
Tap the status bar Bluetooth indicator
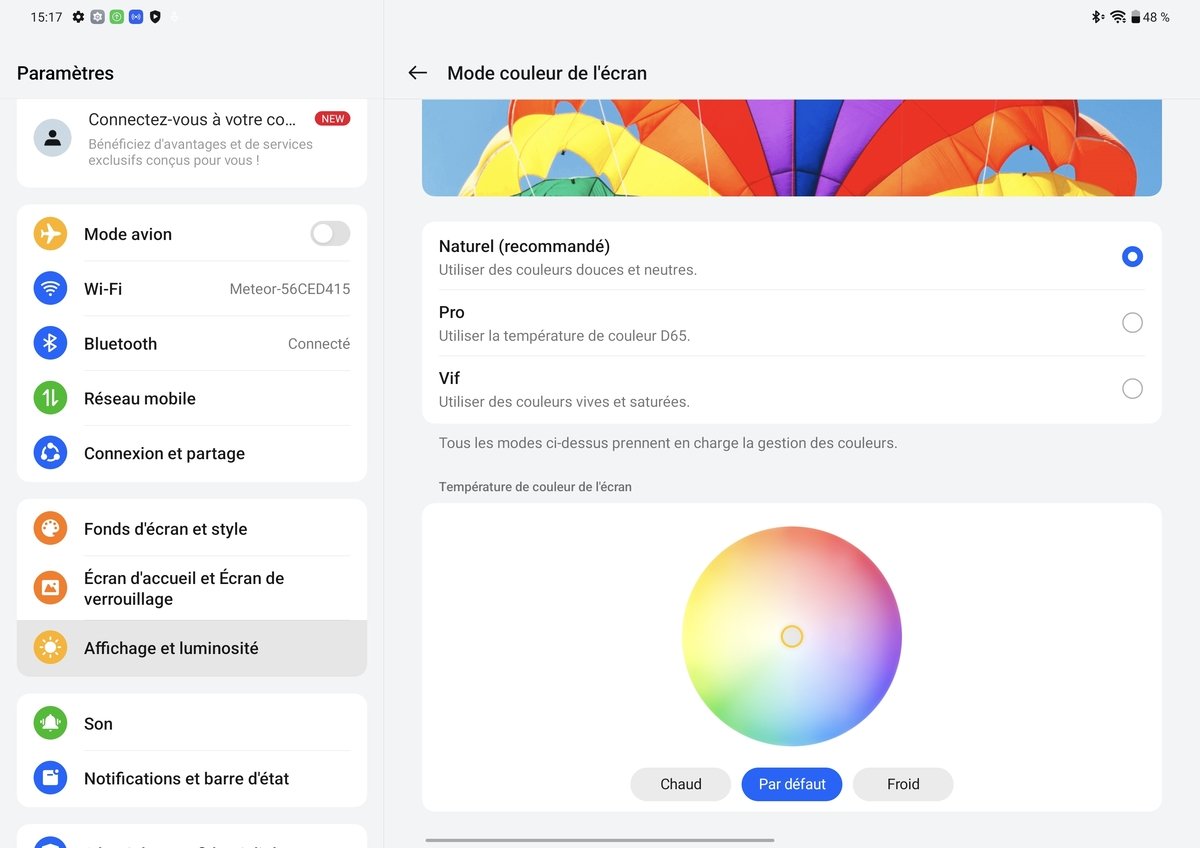(1096, 17)
